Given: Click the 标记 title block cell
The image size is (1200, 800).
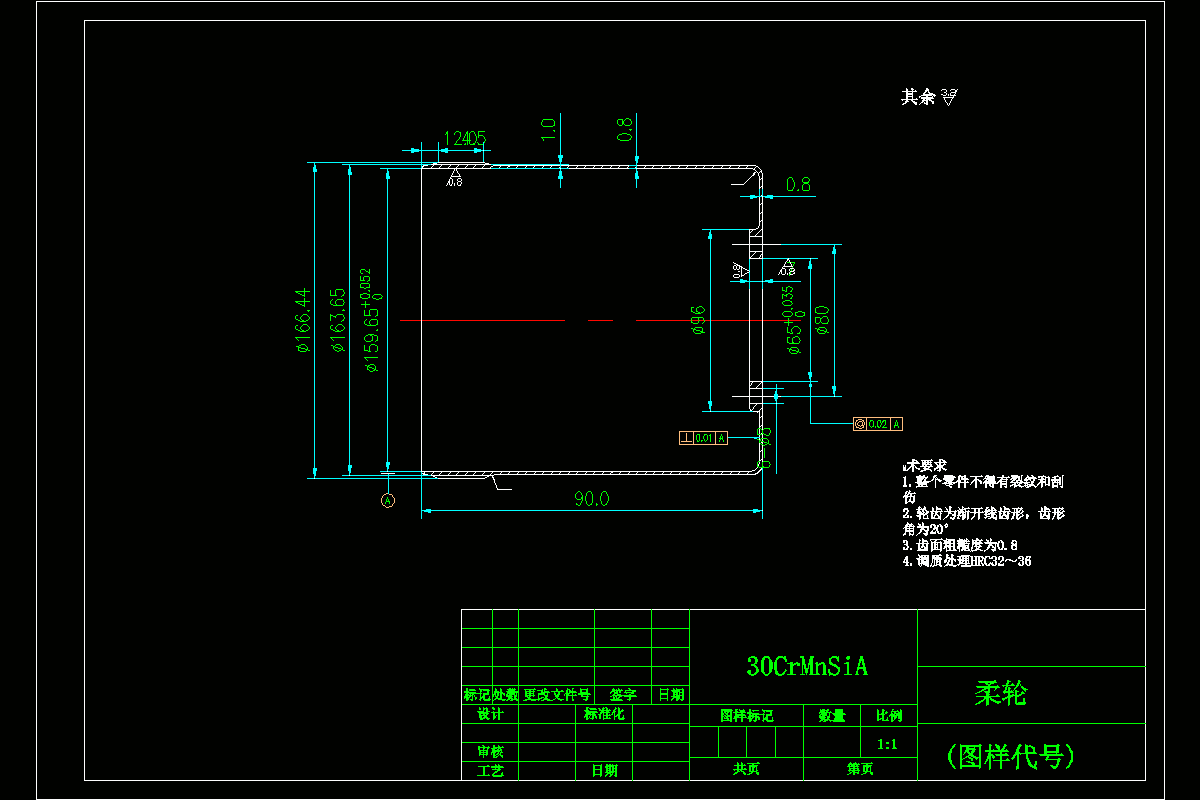Looking at the screenshot, I should click(477, 695).
